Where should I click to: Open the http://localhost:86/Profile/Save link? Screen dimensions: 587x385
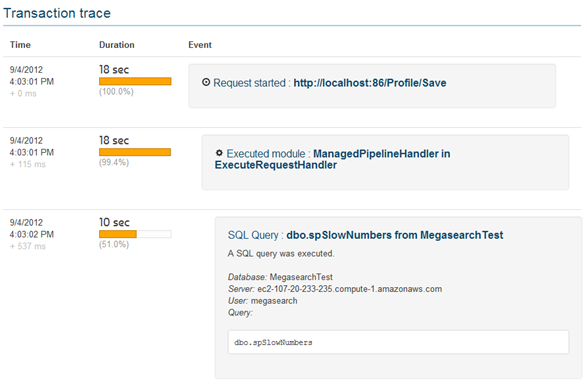[x=369, y=83]
